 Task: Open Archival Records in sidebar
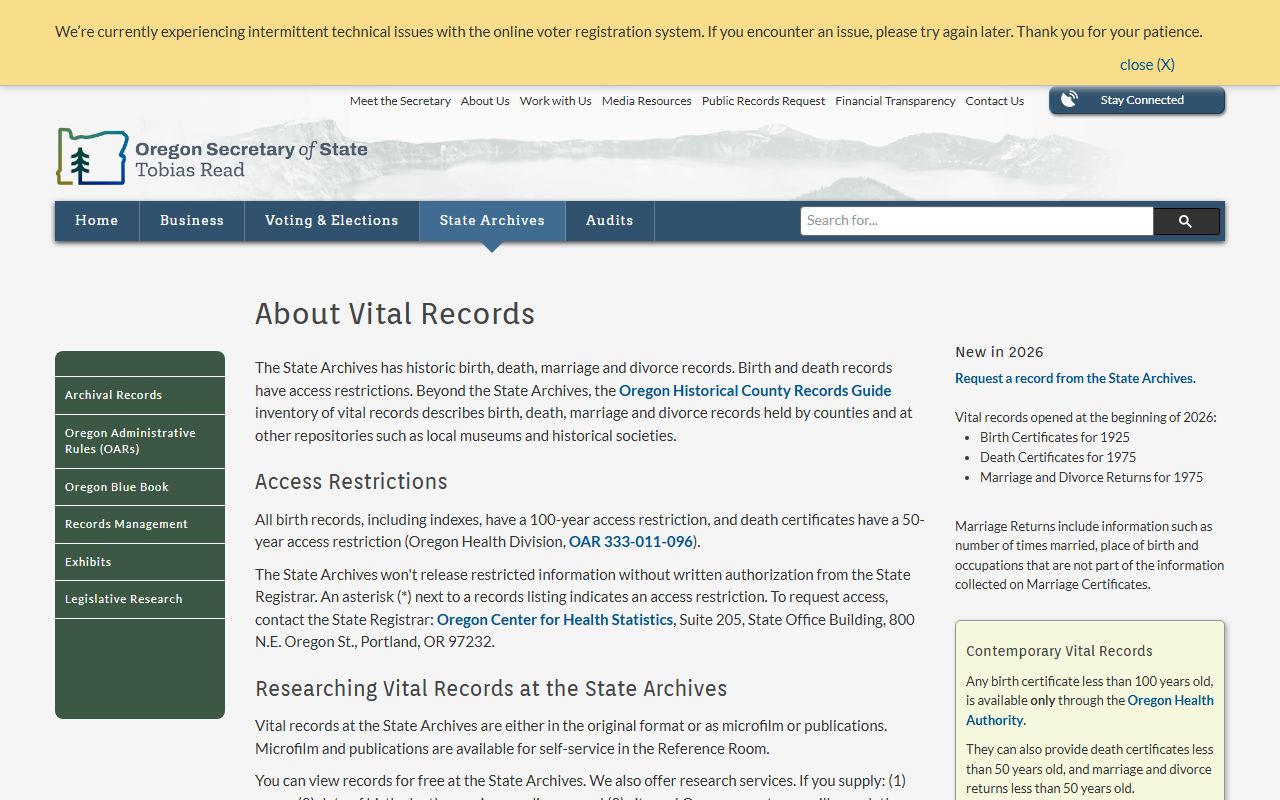(x=140, y=395)
